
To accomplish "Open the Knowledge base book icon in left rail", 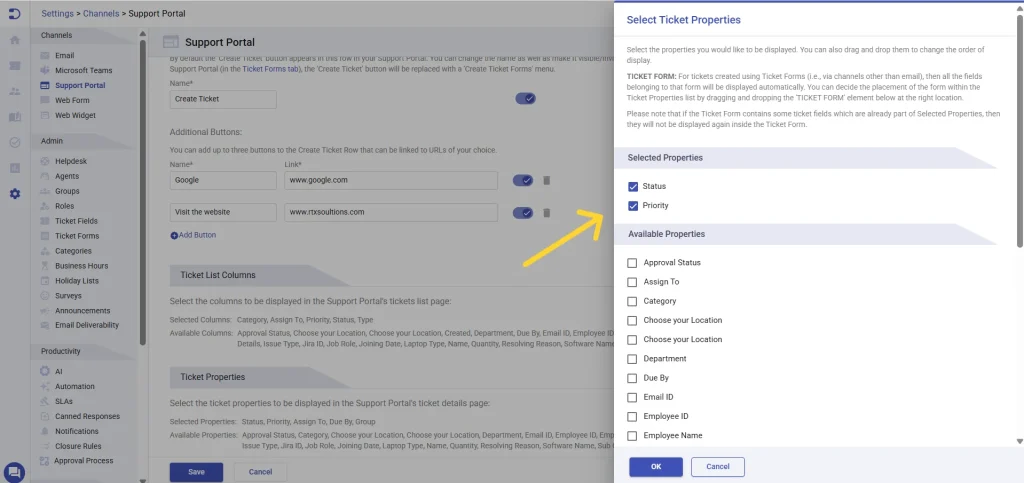I will (x=14, y=117).
